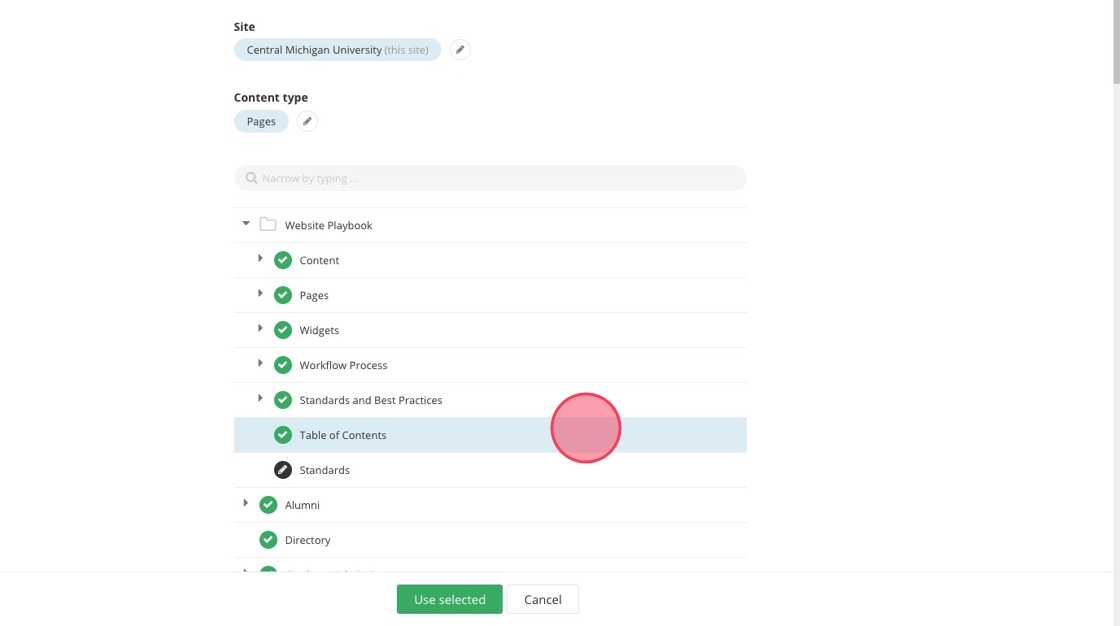
Task: Click the pencil icon next to the Pages content type
Action: coord(307,121)
